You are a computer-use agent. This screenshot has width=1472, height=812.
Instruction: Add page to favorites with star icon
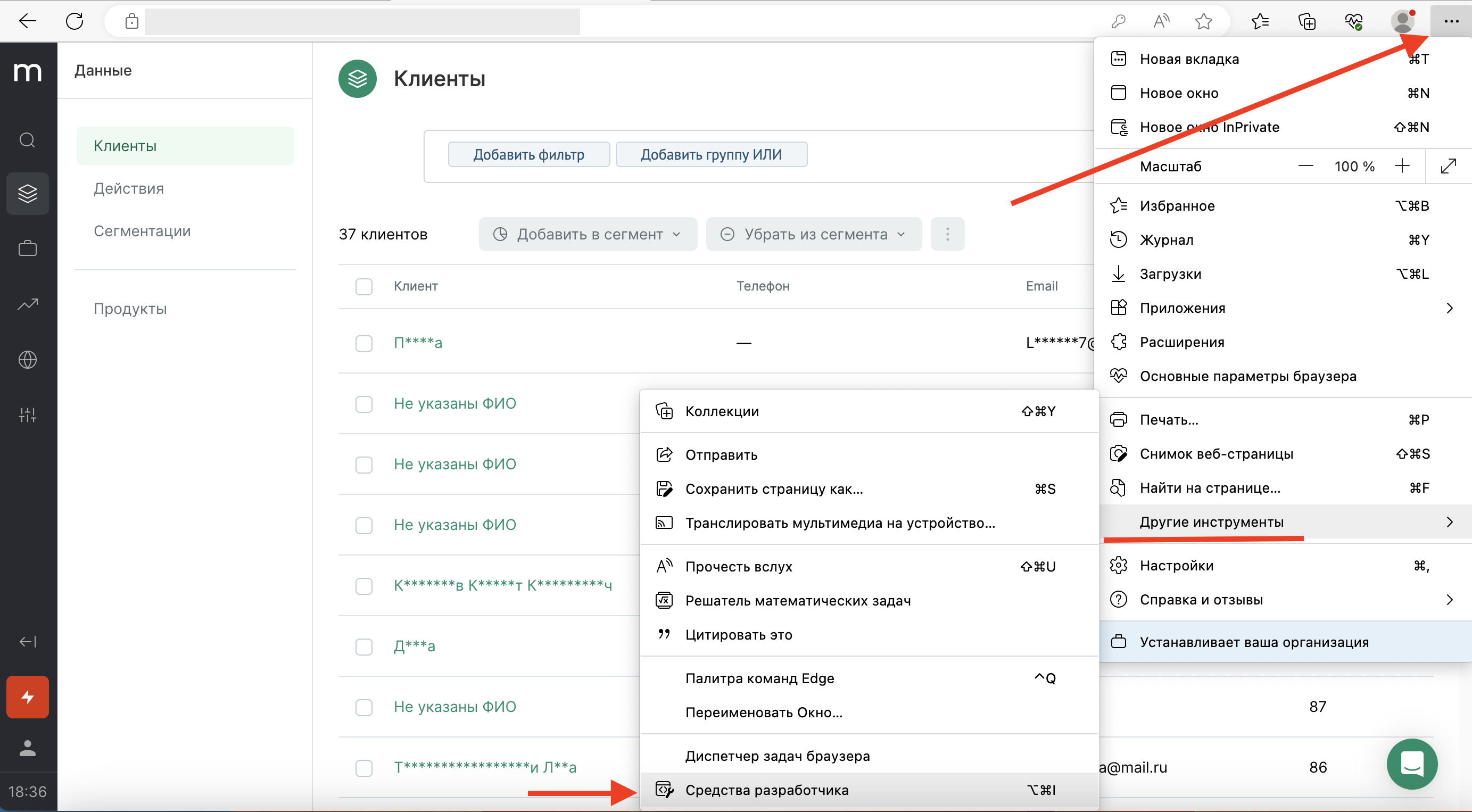(x=1203, y=22)
